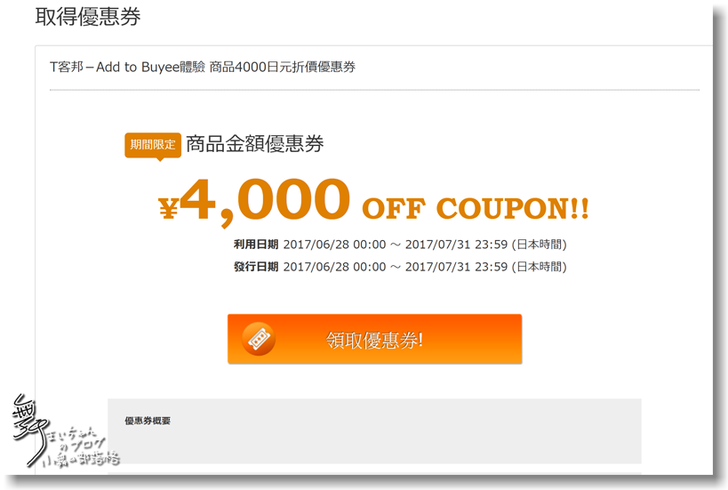Image resolution: width=728 pixels, height=490 pixels.
Task: Click the ticket icon on the orange button
Action: 259,339
